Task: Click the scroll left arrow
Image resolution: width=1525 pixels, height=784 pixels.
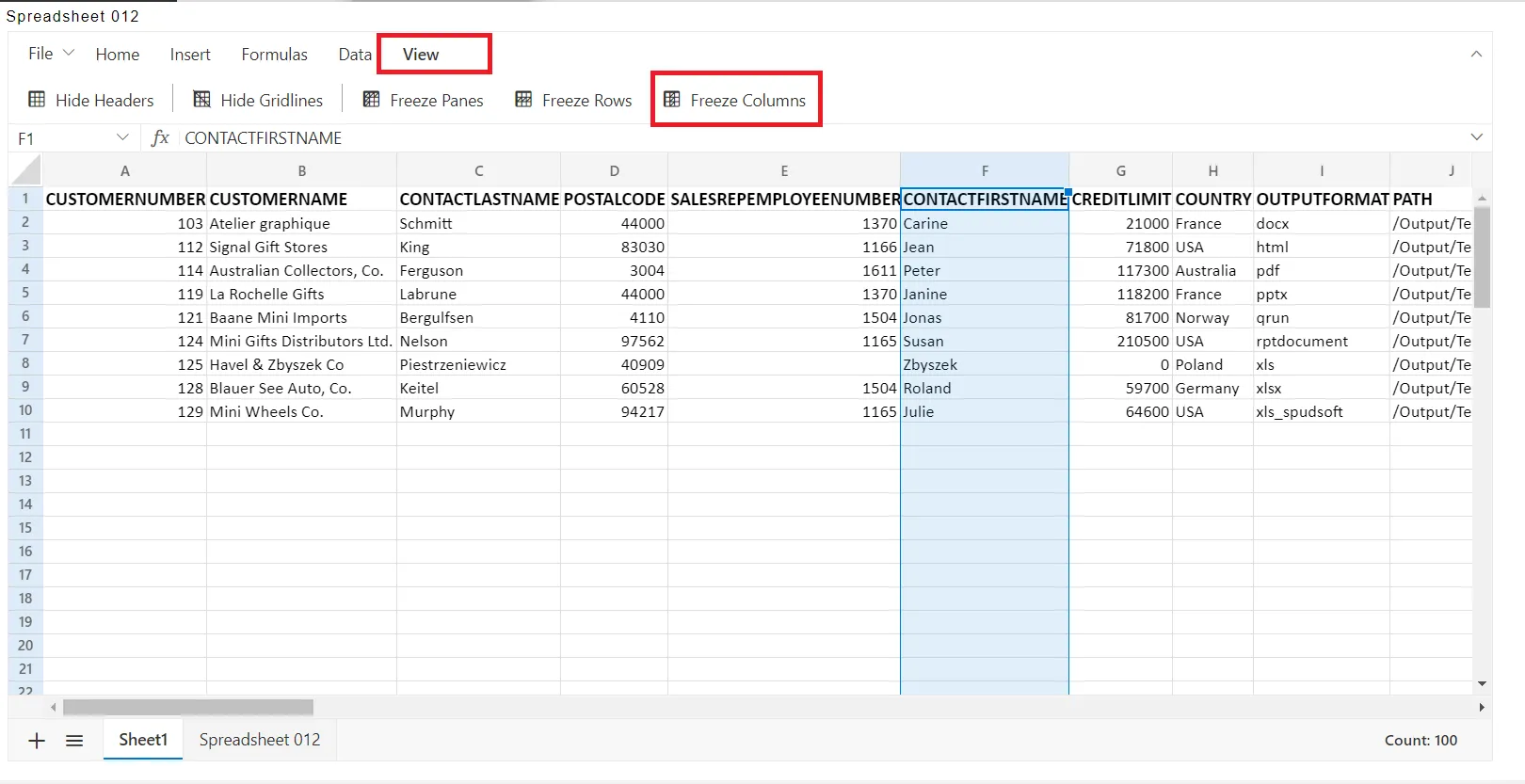Action: [53, 707]
